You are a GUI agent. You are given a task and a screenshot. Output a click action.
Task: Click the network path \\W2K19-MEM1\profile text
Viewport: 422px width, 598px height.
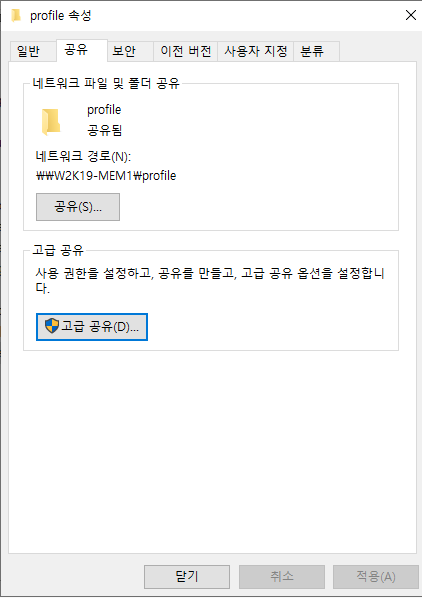106,176
